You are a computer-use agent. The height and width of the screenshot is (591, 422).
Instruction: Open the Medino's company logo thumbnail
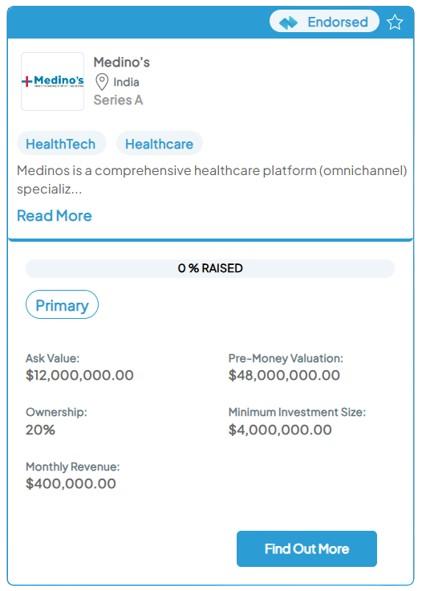click(52, 81)
